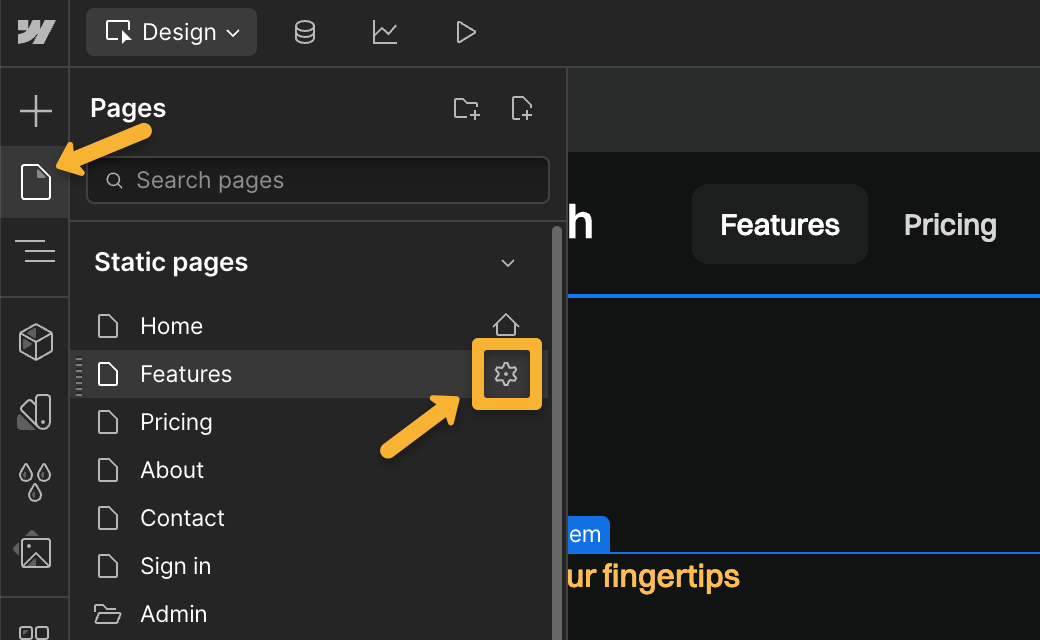The width and height of the screenshot is (1040, 640).
Task: Open the Design mode dropdown
Action: point(171,32)
